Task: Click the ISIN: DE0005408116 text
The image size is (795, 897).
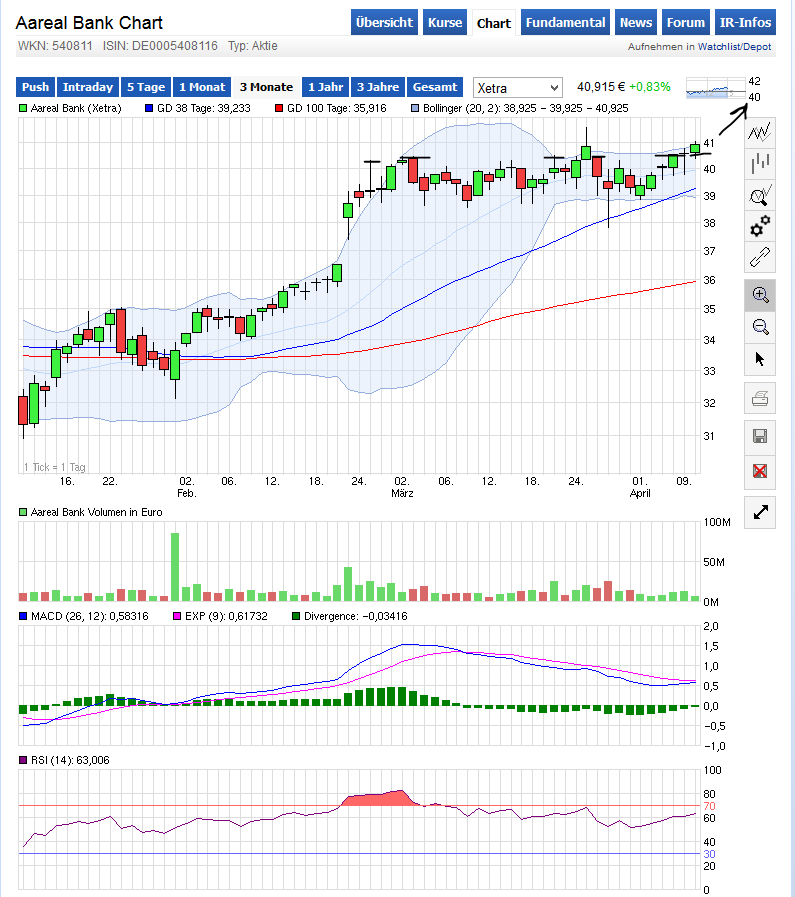Action: pyautogui.click(x=160, y=46)
